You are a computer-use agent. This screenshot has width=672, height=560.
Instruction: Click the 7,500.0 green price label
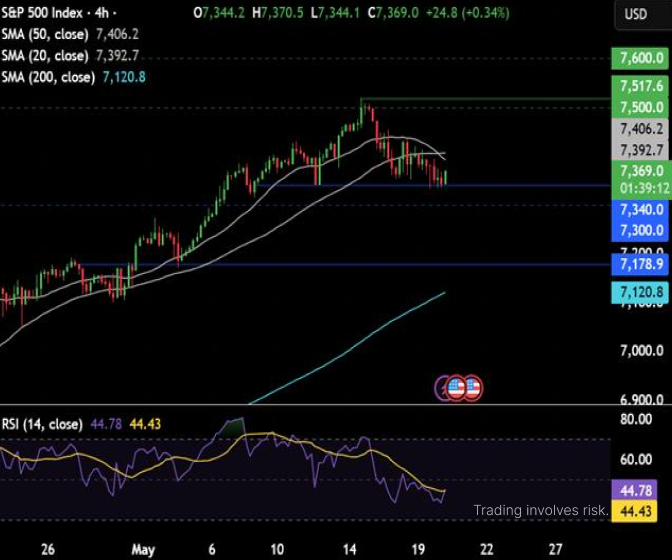click(x=640, y=107)
